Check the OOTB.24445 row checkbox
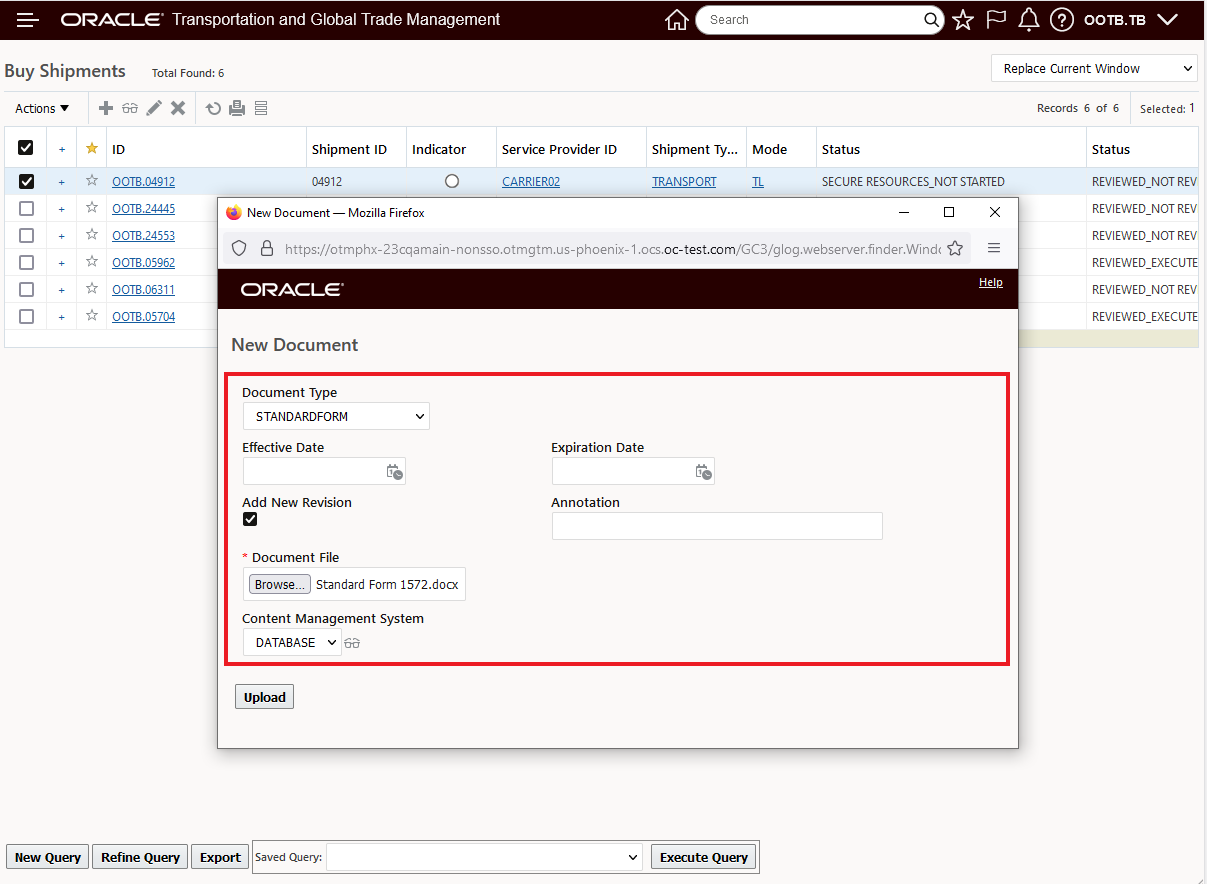The image size is (1207, 884). pos(26,208)
